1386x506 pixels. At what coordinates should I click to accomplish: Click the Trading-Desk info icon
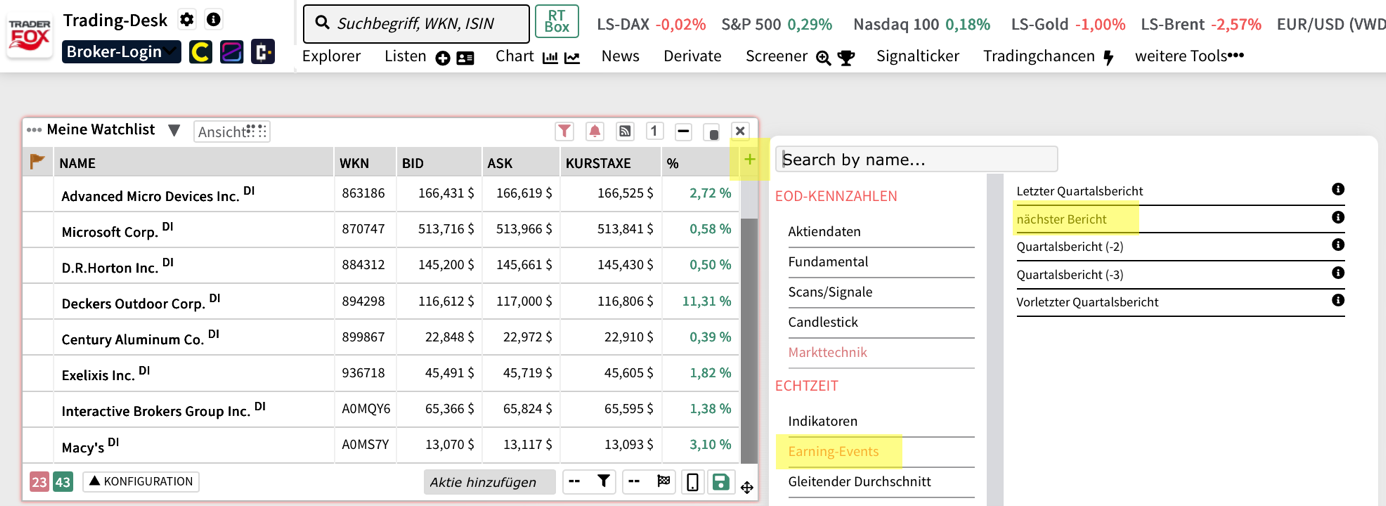[213, 19]
